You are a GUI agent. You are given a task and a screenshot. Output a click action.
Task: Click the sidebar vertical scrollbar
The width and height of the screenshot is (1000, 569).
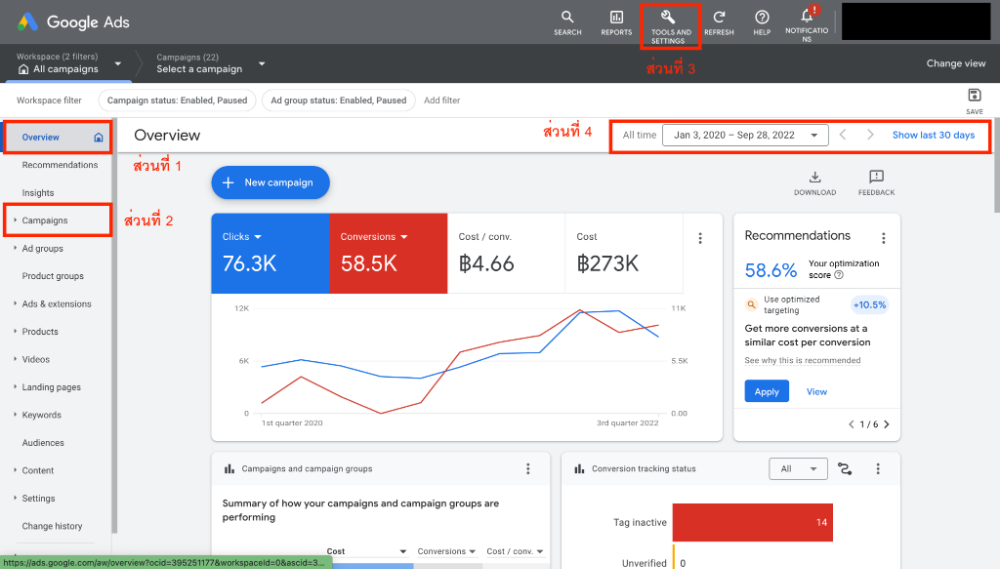tap(114, 325)
